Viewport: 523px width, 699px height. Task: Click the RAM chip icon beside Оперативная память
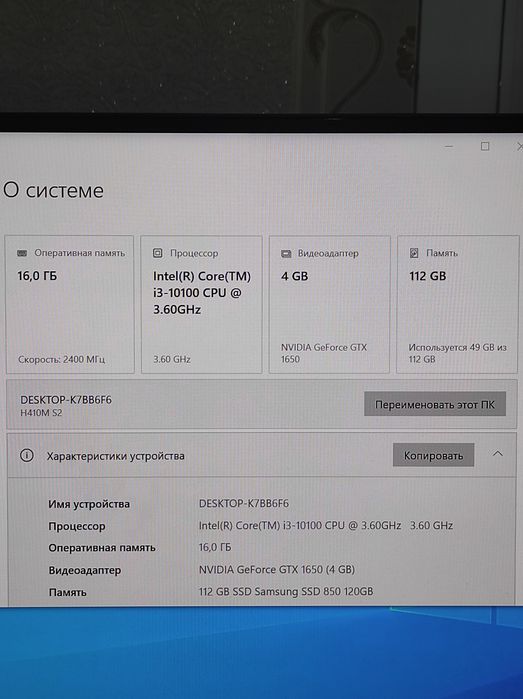22,253
